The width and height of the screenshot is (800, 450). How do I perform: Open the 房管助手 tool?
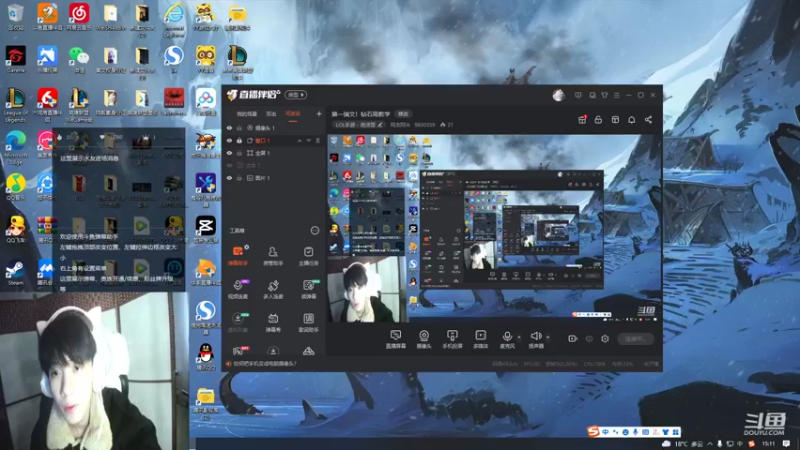point(273,256)
